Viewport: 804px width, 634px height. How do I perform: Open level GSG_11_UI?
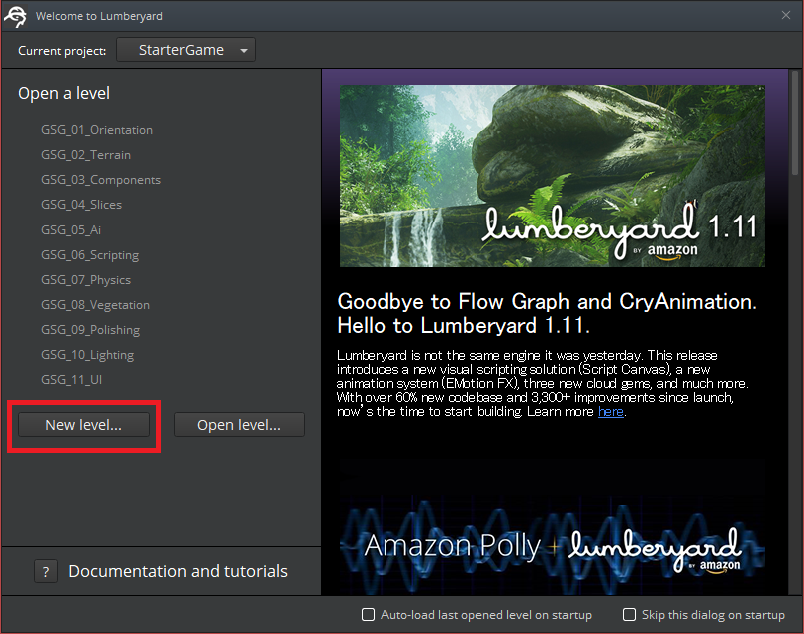click(71, 380)
